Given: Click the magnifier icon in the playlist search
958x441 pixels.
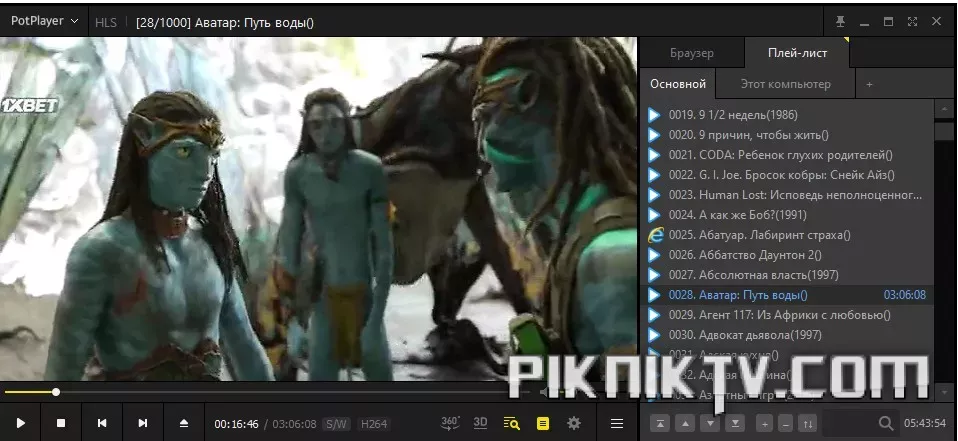Looking at the screenshot, I should click(886, 423).
